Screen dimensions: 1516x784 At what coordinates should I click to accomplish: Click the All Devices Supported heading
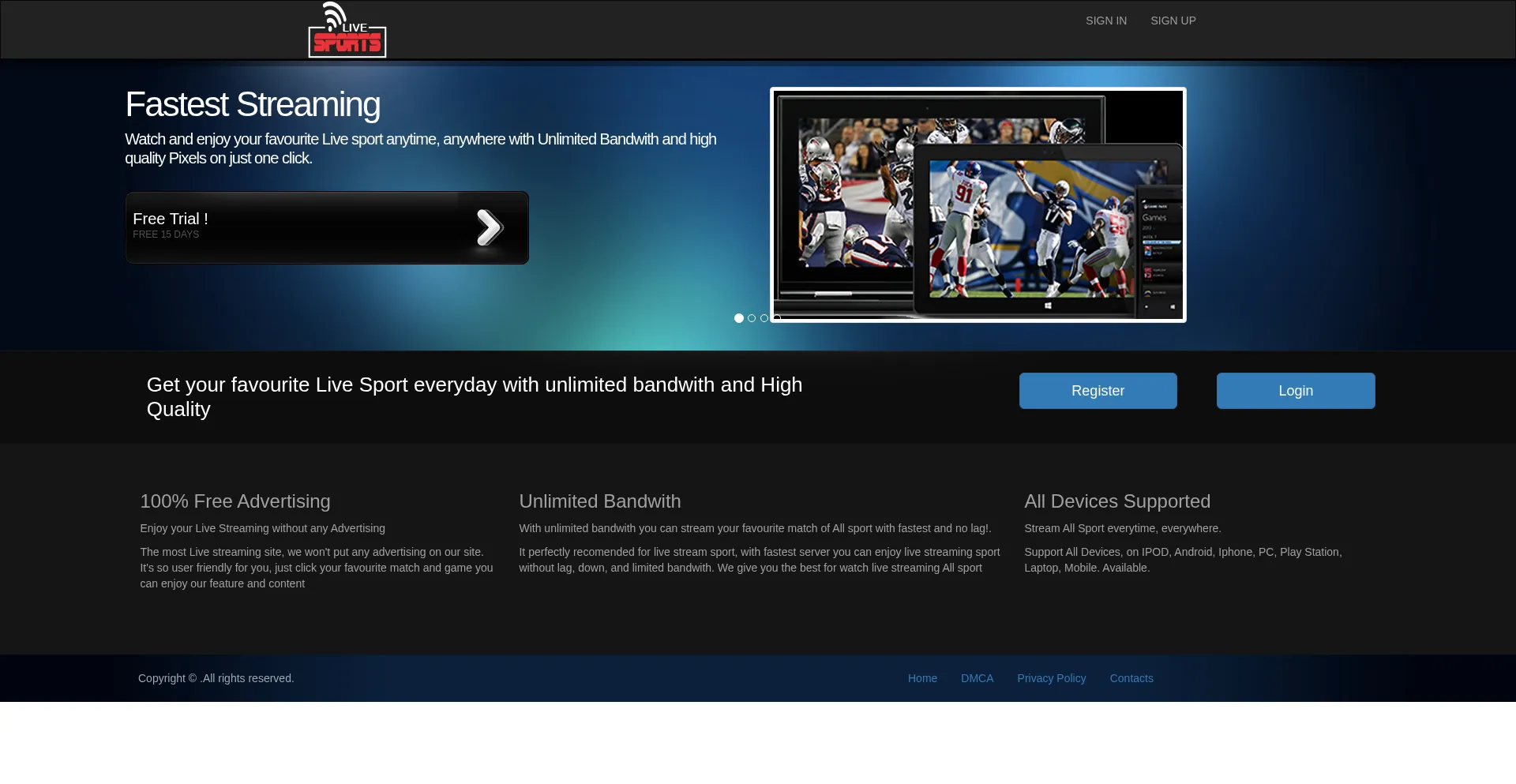(1116, 501)
